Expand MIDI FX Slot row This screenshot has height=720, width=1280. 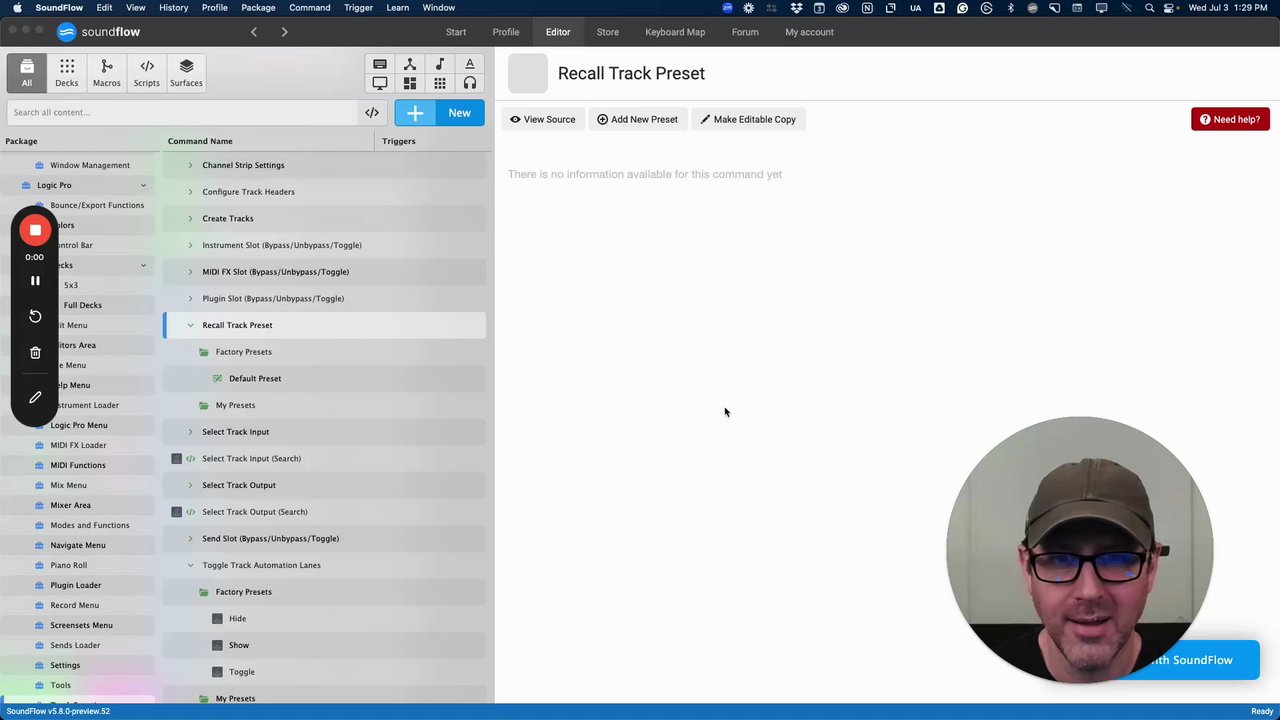190,272
